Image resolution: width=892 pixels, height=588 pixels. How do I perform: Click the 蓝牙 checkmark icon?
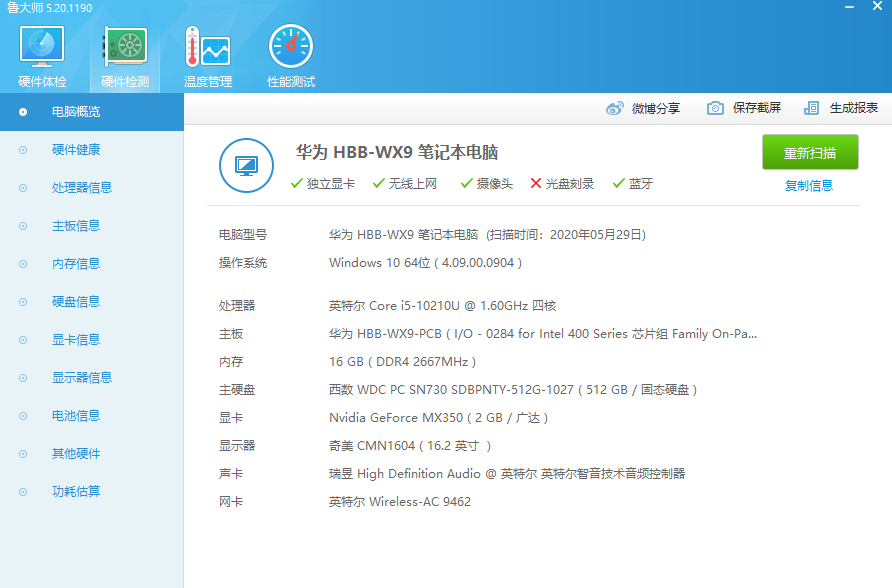coord(619,183)
